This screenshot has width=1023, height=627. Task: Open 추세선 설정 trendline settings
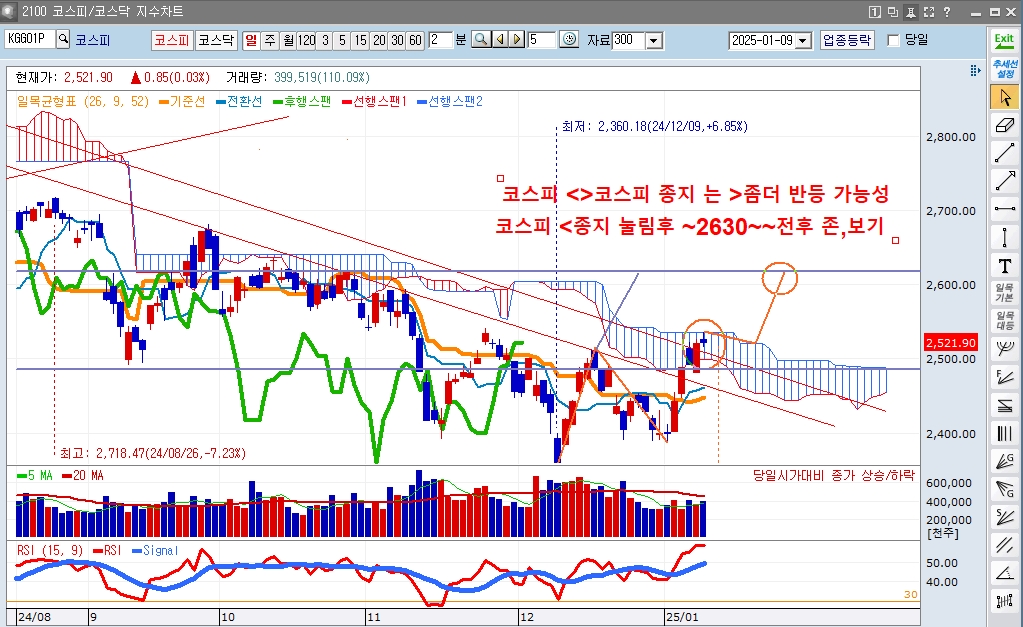pyautogui.click(x=1004, y=69)
